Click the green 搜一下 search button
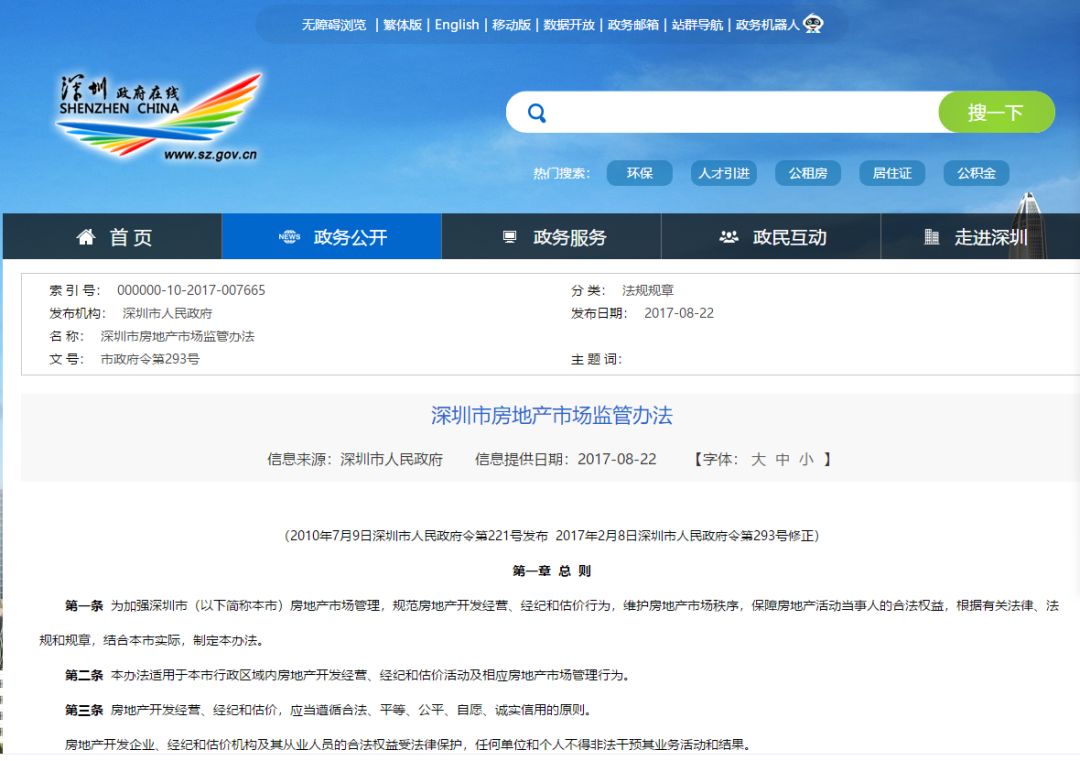The image size is (1080, 761). 996,112
